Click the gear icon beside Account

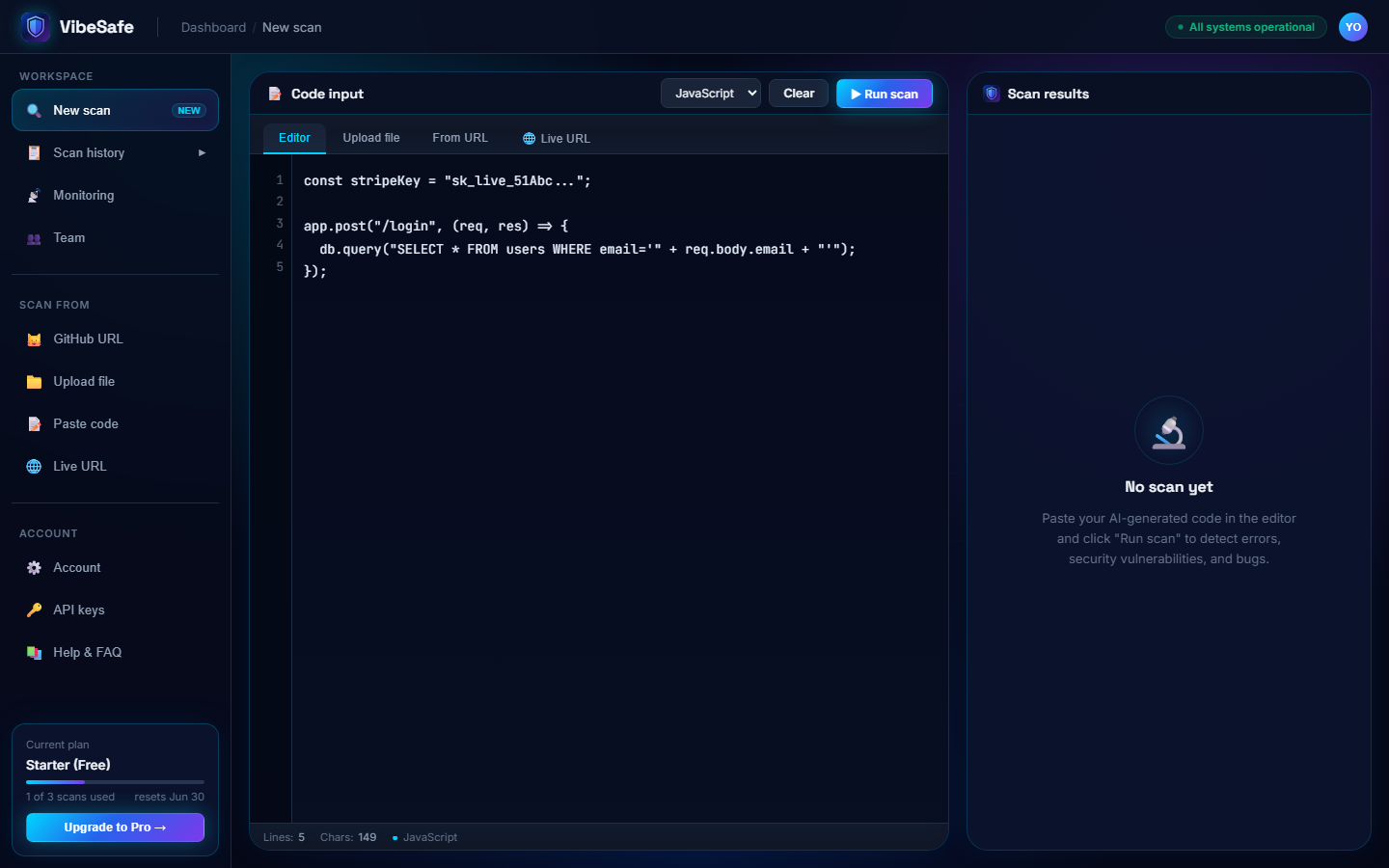pyautogui.click(x=34, y=568)
